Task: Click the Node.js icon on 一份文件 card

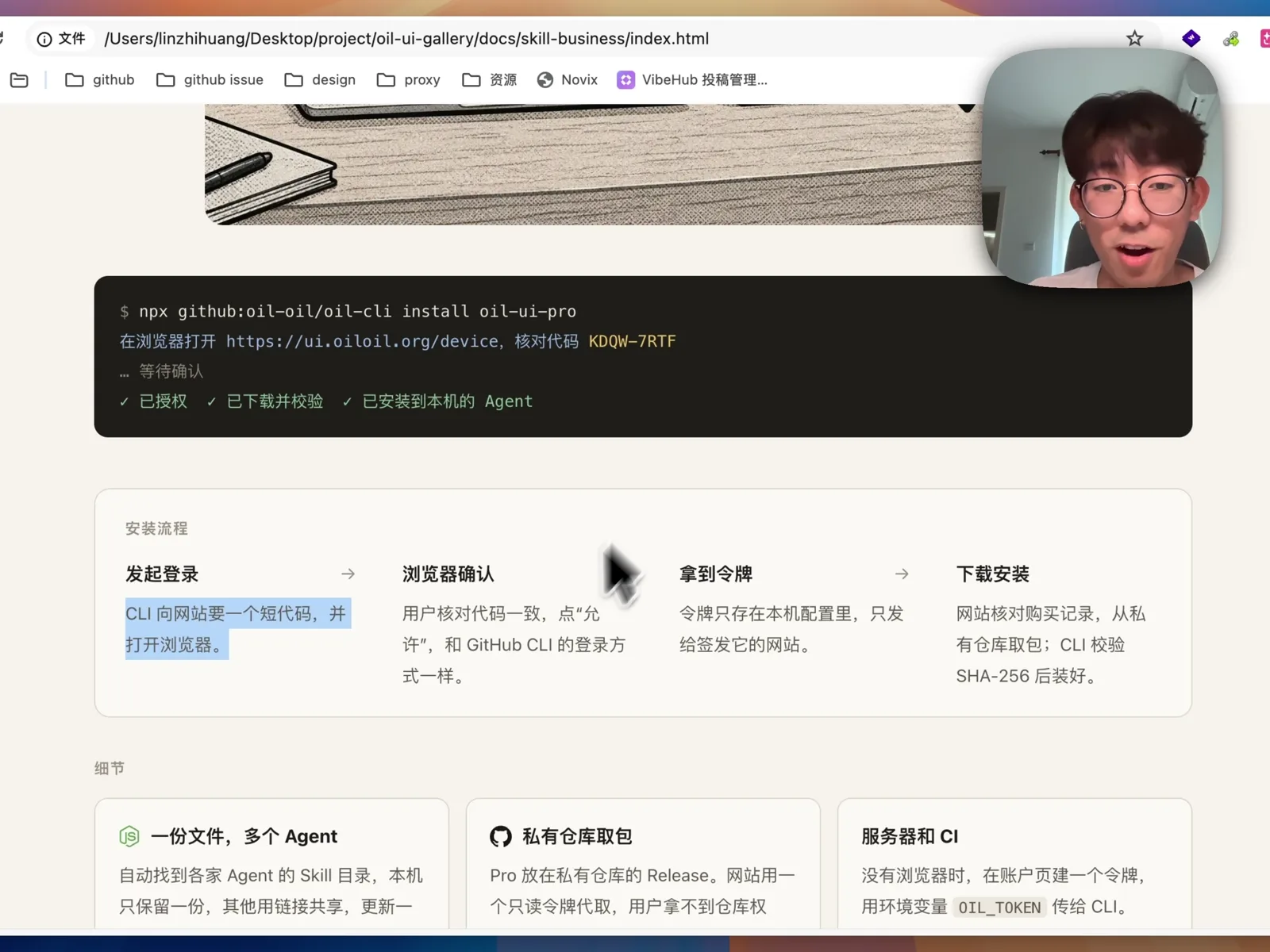Action: tap(129, 836)
